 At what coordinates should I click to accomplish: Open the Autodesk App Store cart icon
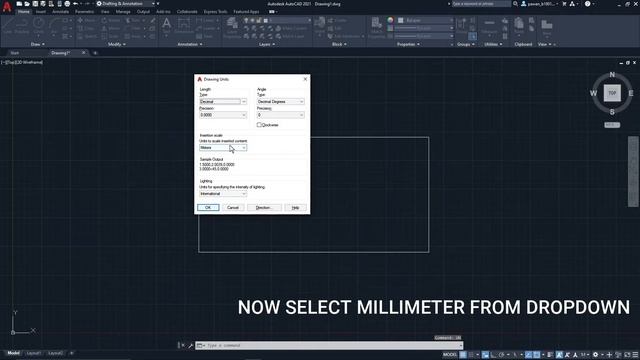(564, 4)
